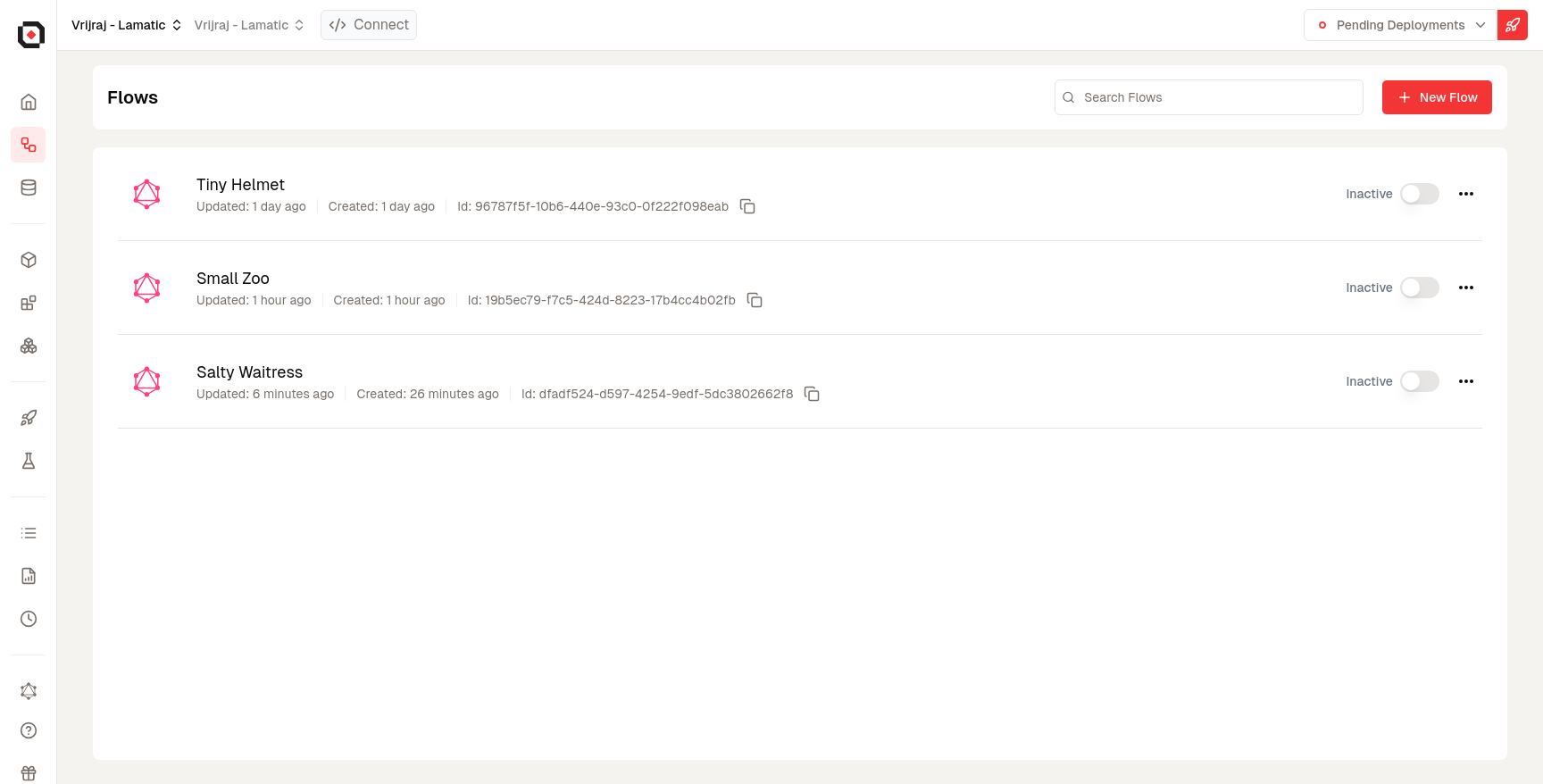1543x784 pixels.
Task: Open the bold Vrijraj - Lamatic organization switcher
Action: [x=126, y=25]
